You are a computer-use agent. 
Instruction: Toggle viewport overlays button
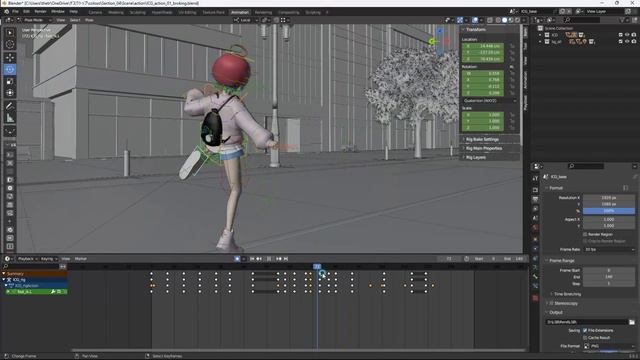[x=475, y=20]
